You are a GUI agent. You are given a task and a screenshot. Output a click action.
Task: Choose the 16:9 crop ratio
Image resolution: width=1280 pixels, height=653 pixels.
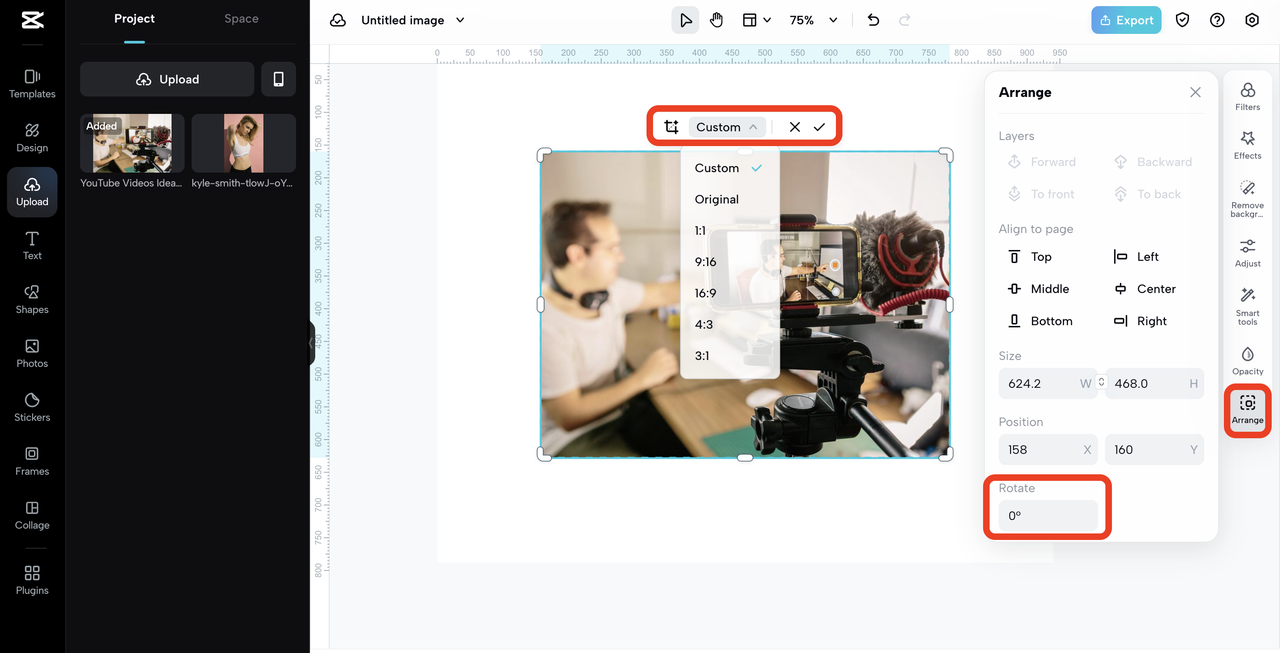729,293
